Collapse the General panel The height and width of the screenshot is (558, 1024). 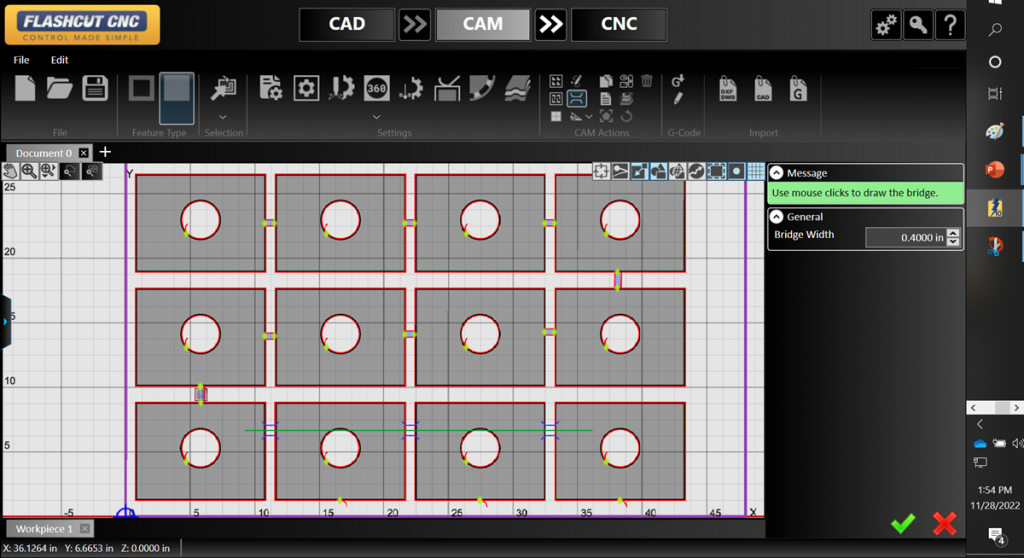tap(777, 216)
